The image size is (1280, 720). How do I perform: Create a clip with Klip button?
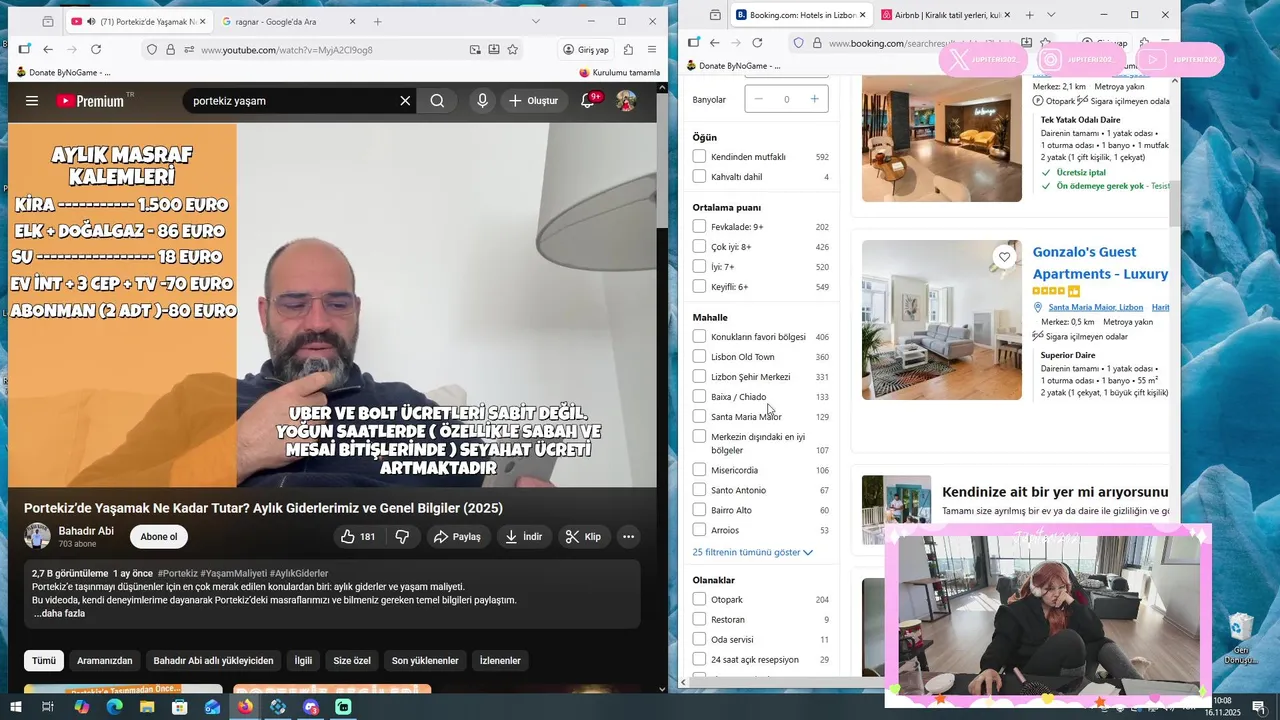[583, 537]
